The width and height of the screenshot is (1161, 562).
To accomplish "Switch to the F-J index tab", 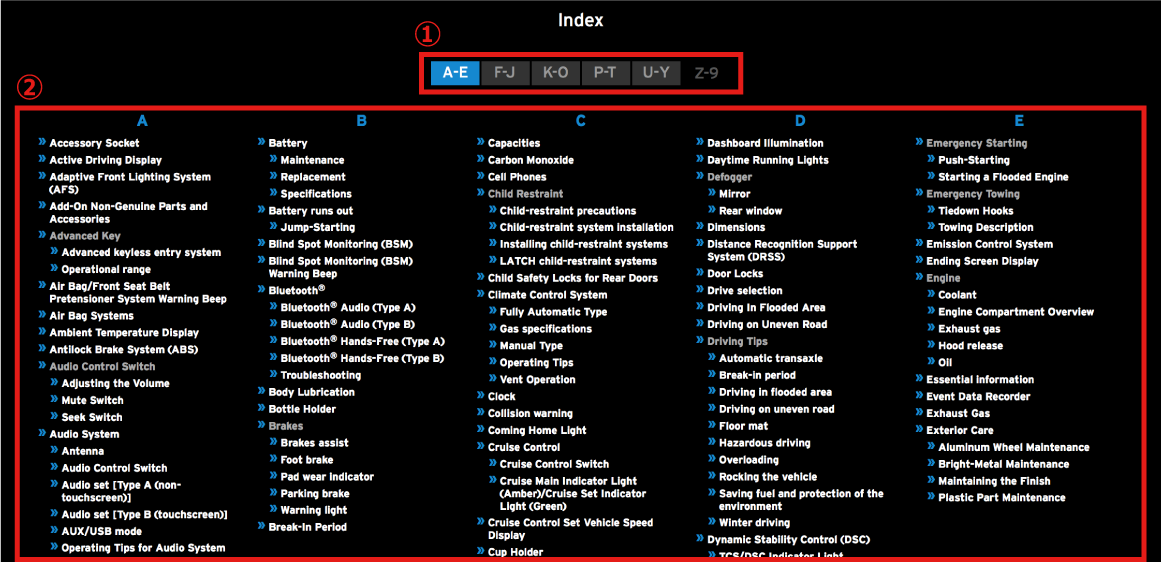I will [505, 73].
